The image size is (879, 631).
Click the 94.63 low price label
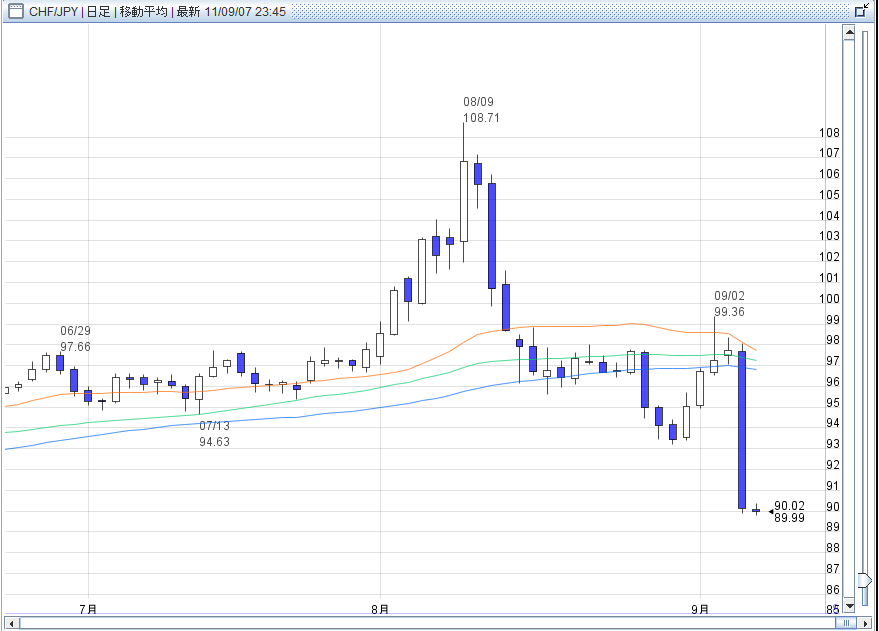point(214,442)
